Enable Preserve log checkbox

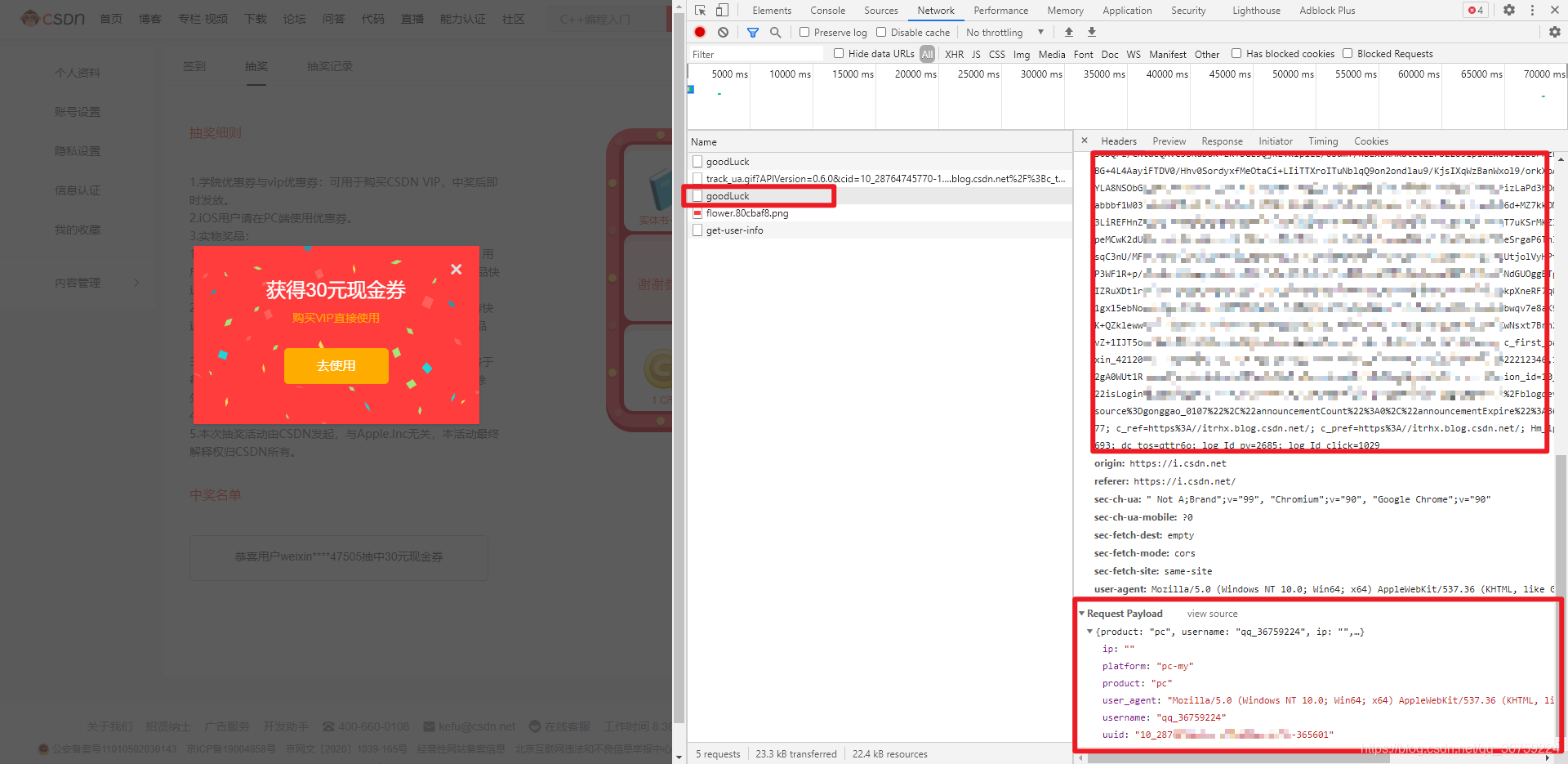(x=804, y=32)
